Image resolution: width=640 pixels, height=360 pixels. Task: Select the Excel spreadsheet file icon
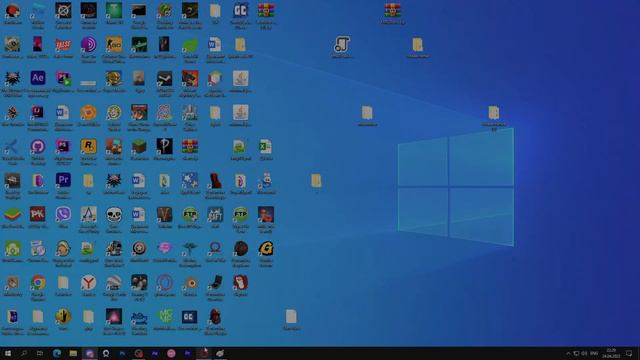coord(265,146)
